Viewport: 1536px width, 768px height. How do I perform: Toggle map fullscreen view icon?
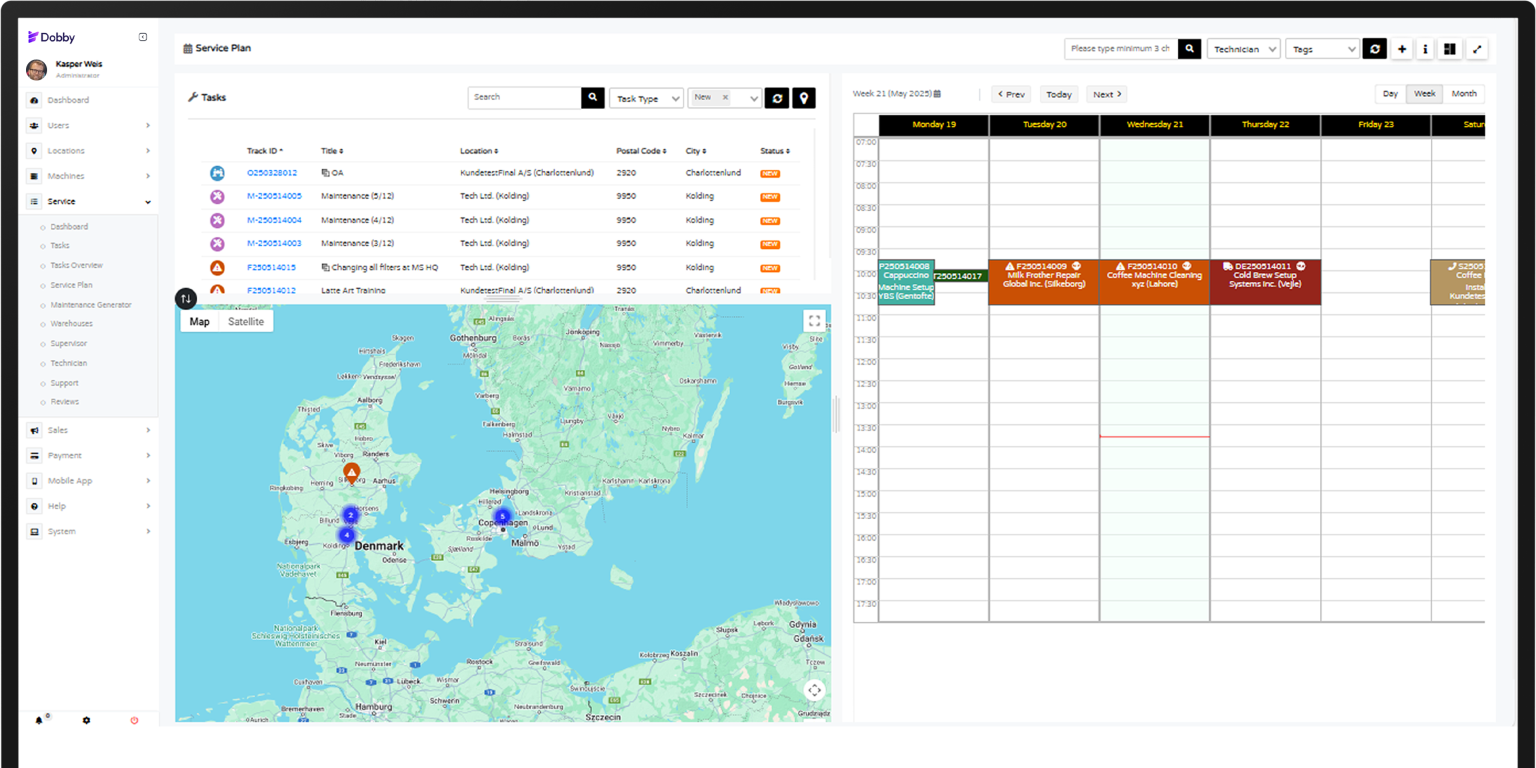[814, 321]
